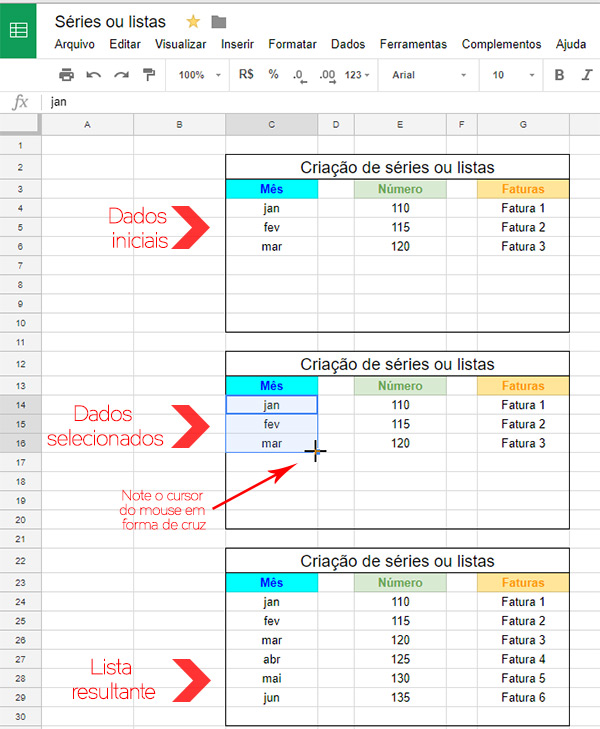Screen dimensions: 600x729
Task: Click the cyan Mês header in row 3
Action: point(271,189)
